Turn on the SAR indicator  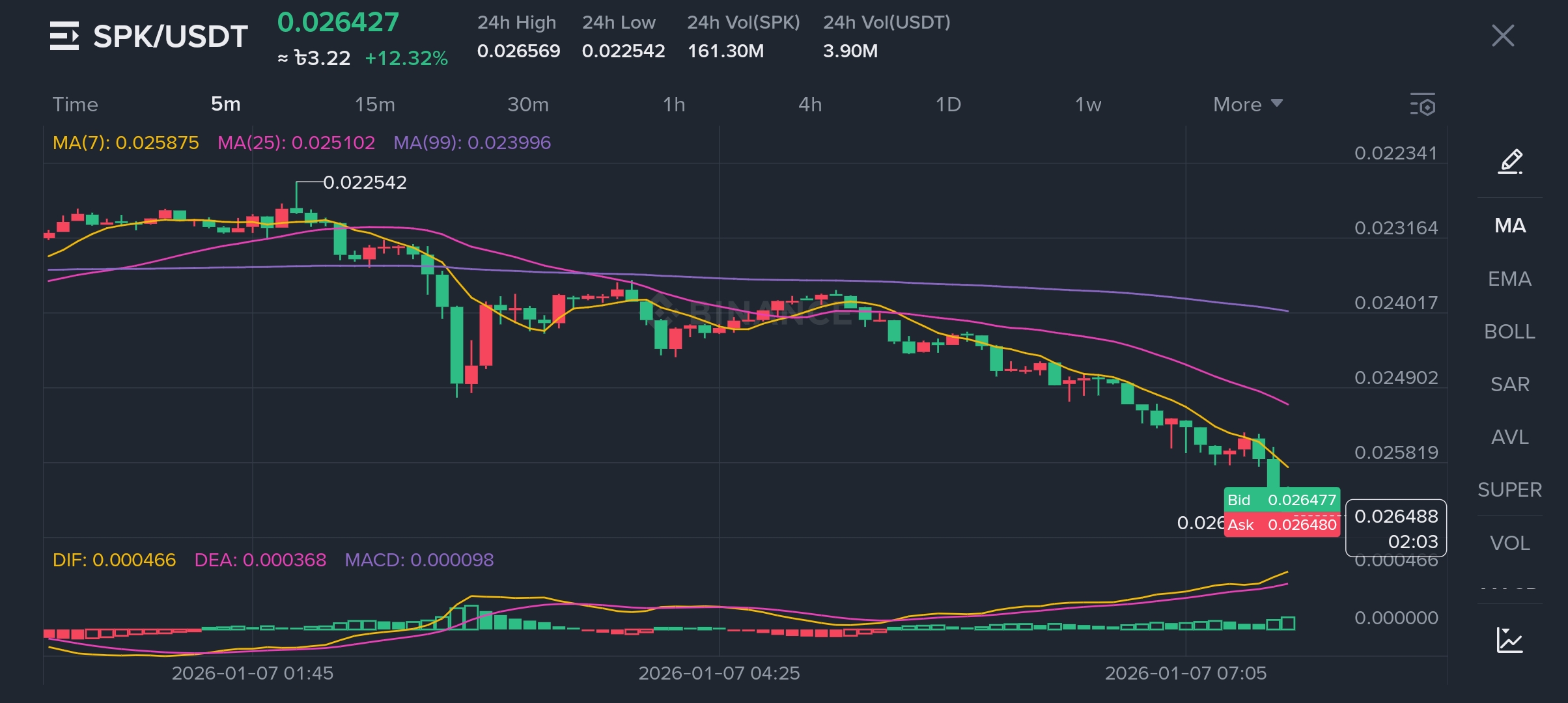point(1509,385)
